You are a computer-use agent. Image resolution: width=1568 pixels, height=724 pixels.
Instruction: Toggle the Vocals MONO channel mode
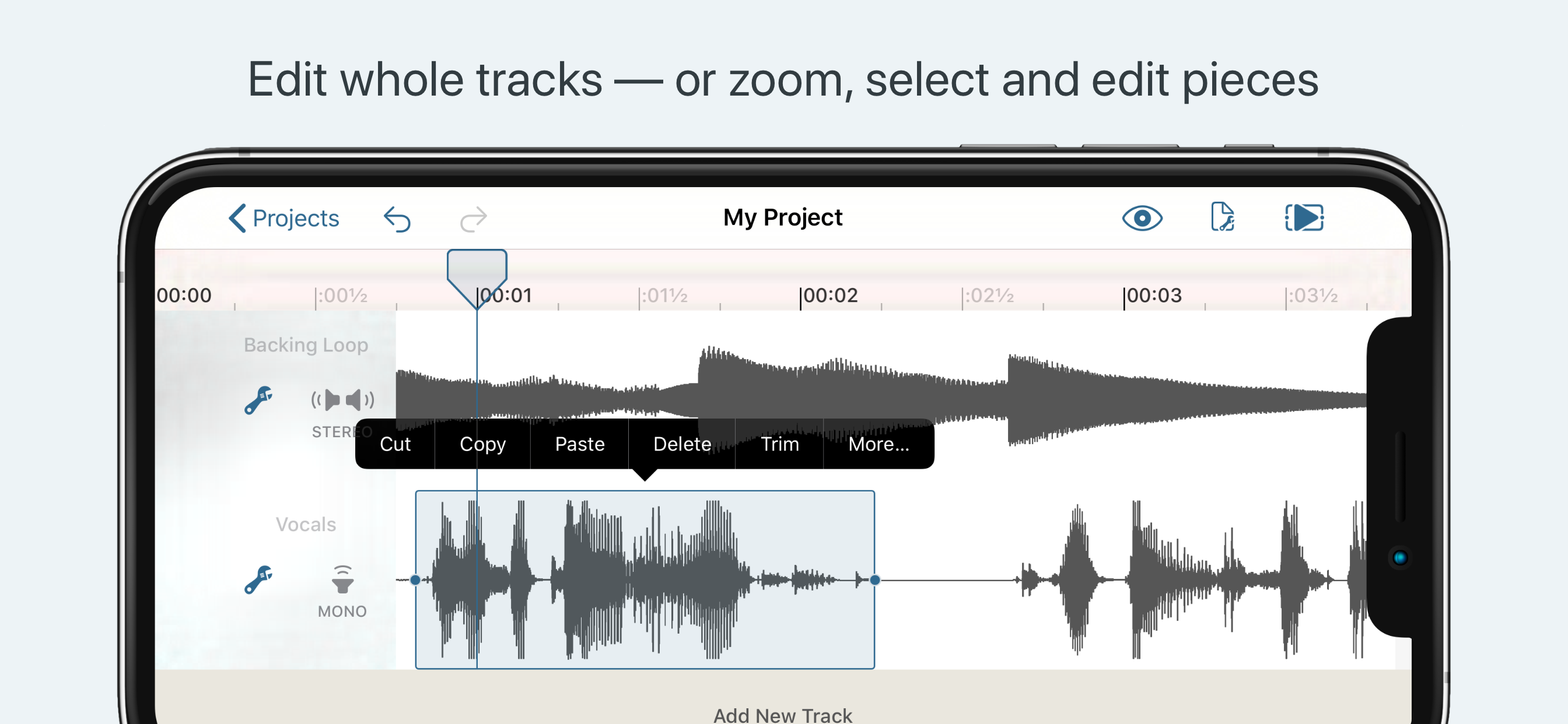coord(342,590)
